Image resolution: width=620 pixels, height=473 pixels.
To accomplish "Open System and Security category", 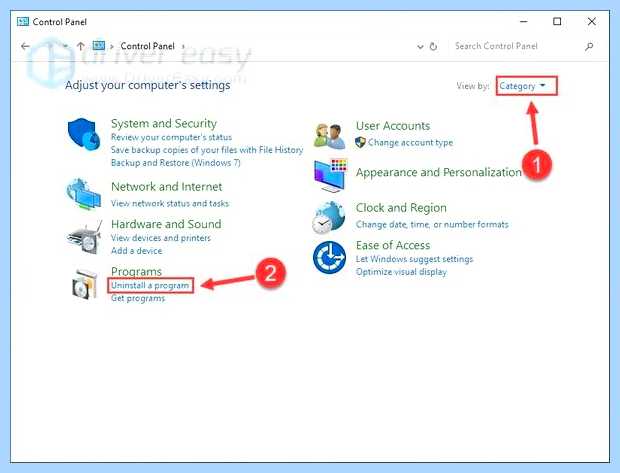I will point(164,123).
